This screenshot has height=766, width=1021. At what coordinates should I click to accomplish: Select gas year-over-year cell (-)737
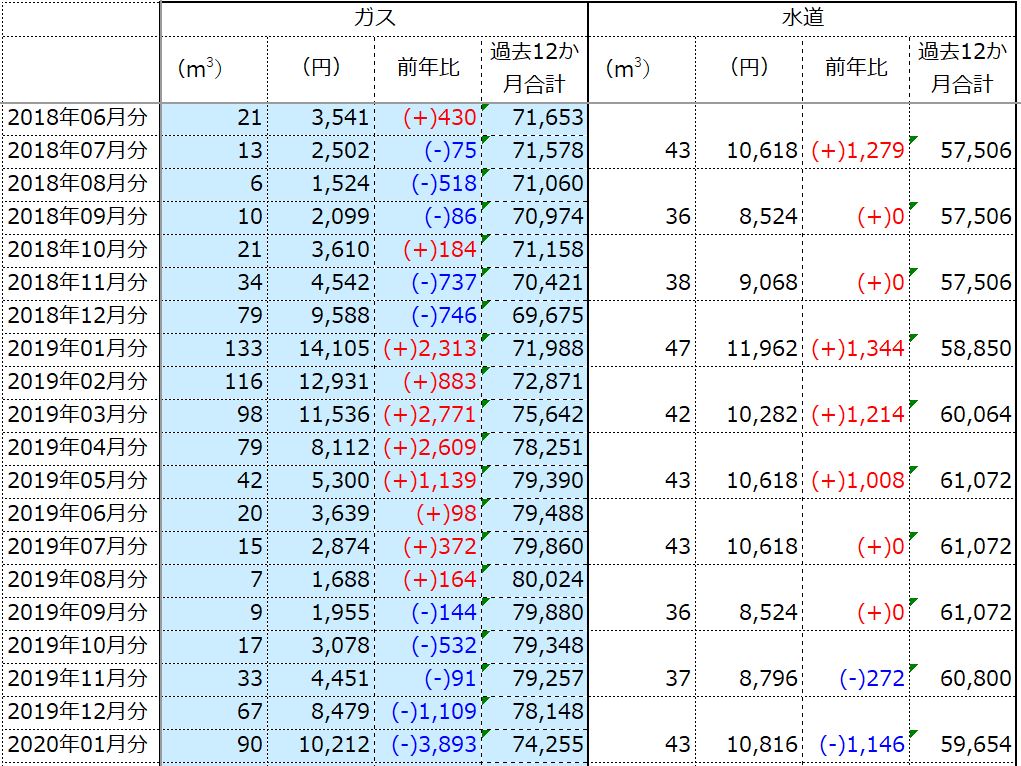[x=428, y=284]
